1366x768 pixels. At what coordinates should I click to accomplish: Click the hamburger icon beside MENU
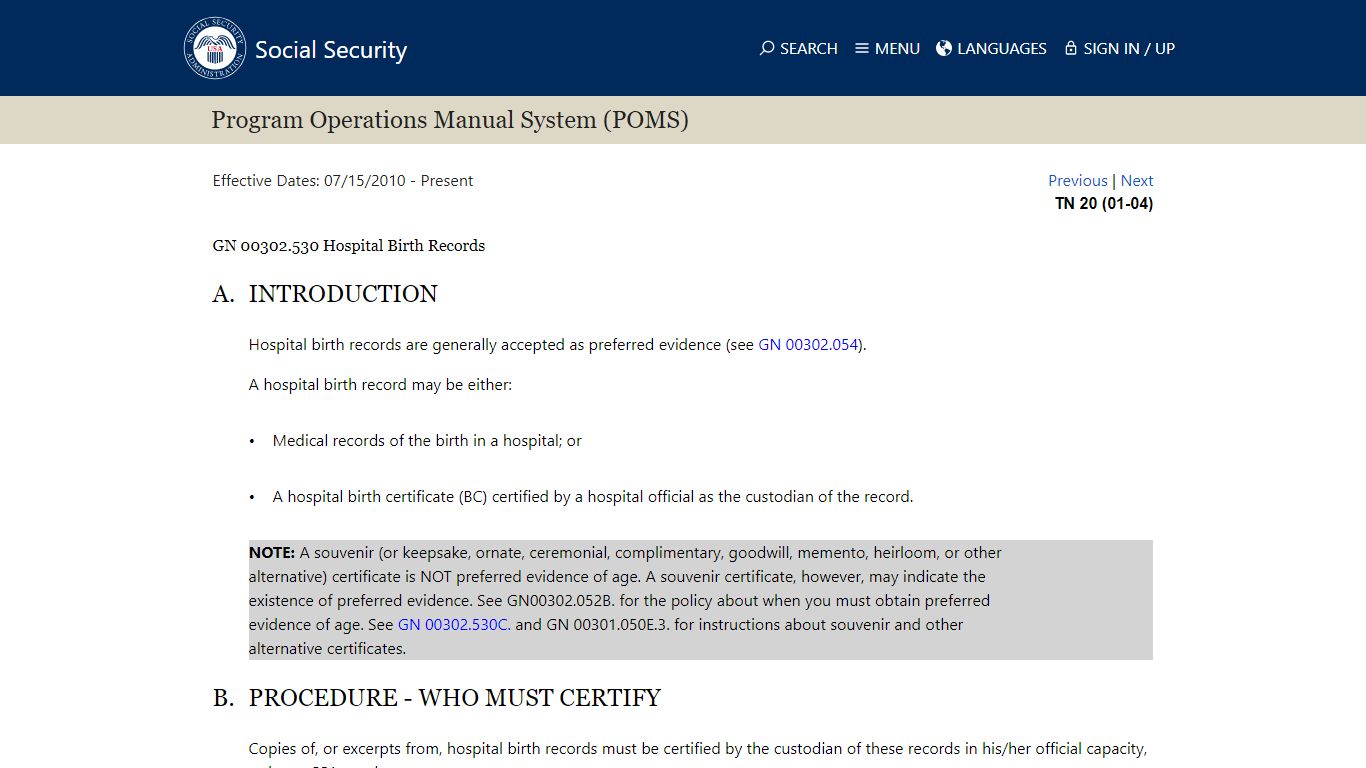pos(862,48)
